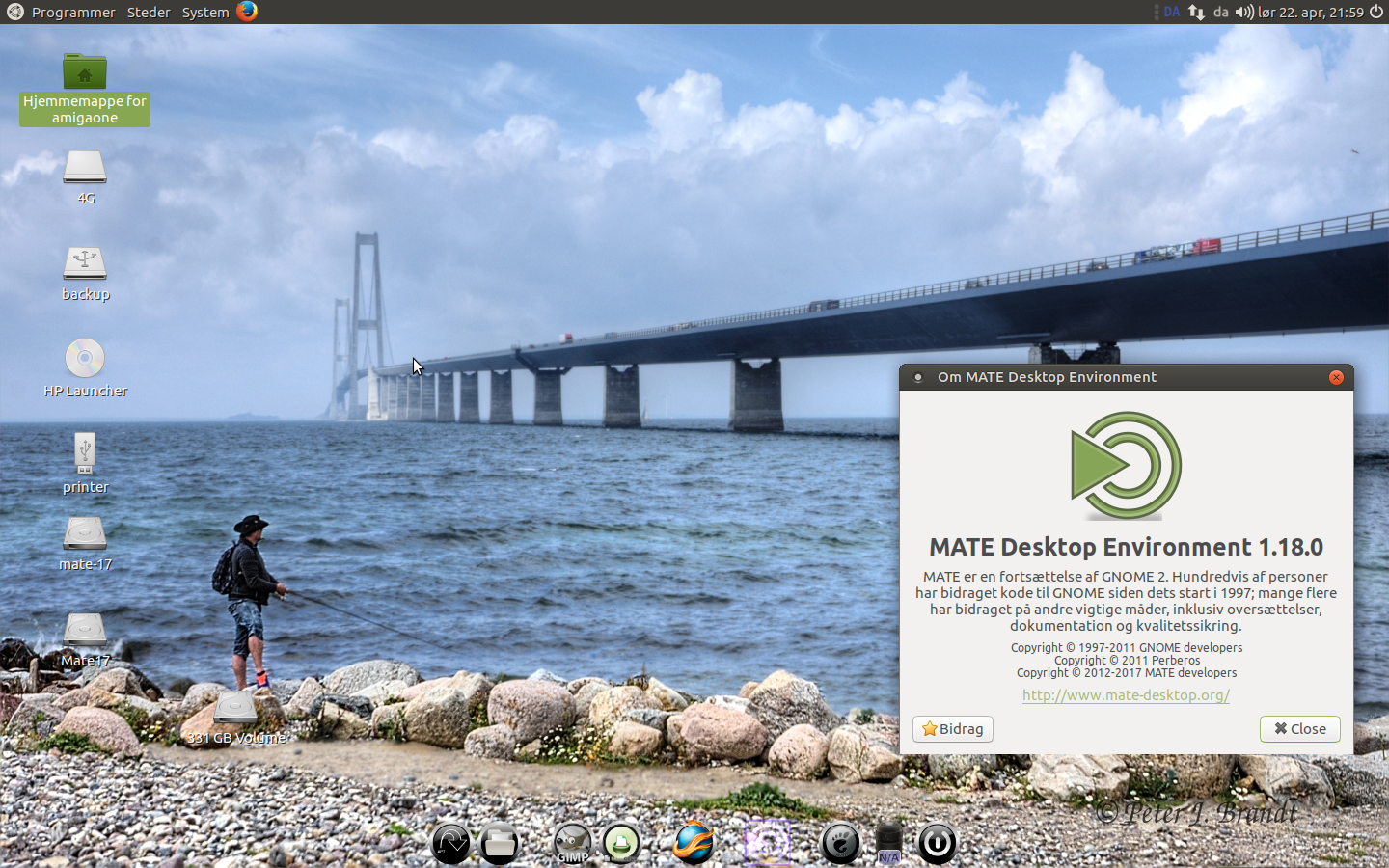
Task: Open the Steder menu
Action: click(149, 13)
